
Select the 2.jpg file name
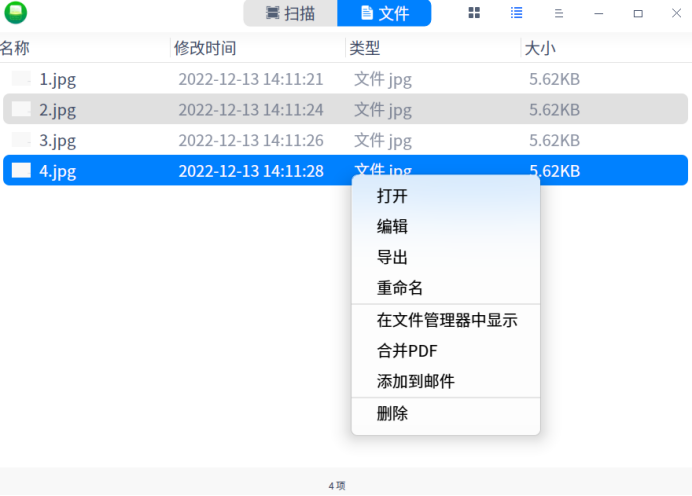pos(57,110)
